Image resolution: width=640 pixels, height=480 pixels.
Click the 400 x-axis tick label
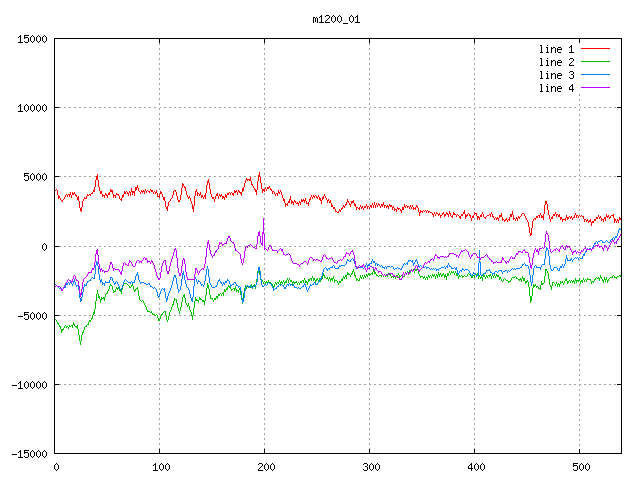[x=474, y=467]
